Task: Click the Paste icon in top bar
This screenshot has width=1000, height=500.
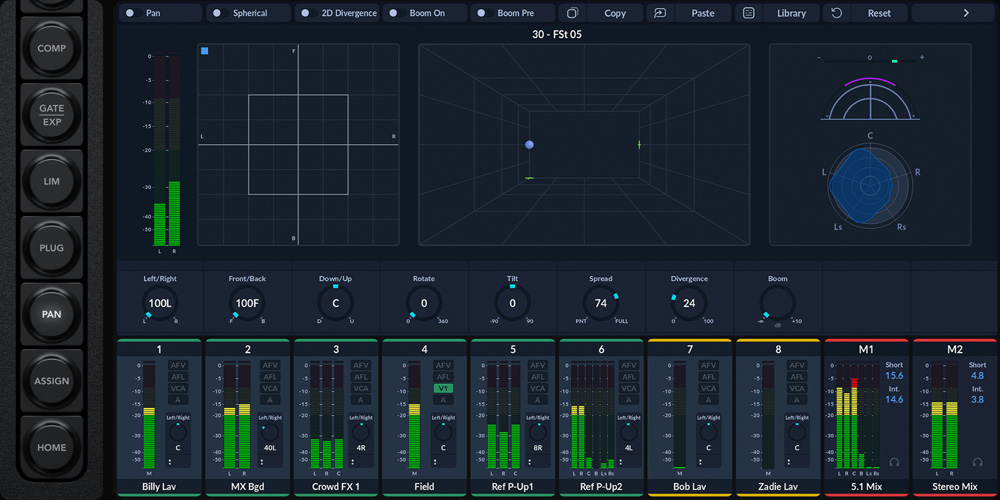Action: coord(659,13)
